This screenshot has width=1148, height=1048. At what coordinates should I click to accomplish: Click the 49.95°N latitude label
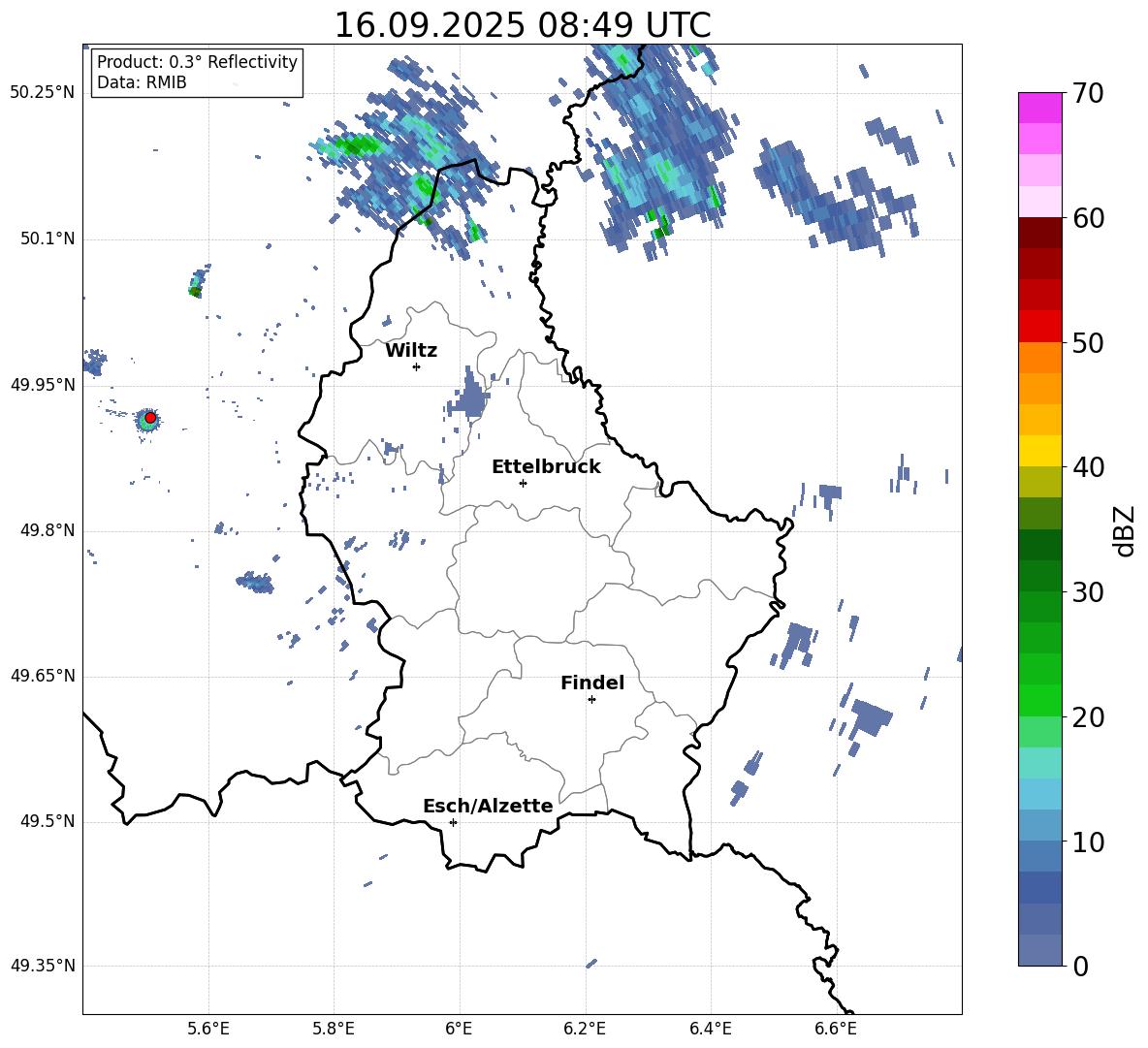(x=43, y=385)
